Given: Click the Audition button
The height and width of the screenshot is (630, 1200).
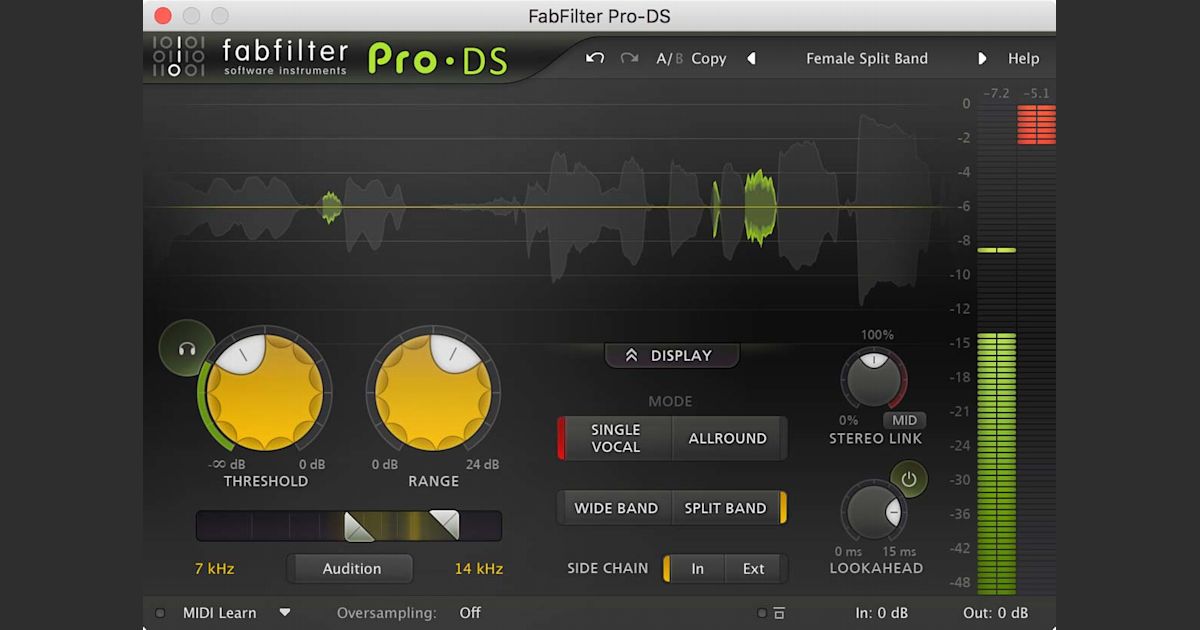Looking at the screenshot, I should point(349,568).
